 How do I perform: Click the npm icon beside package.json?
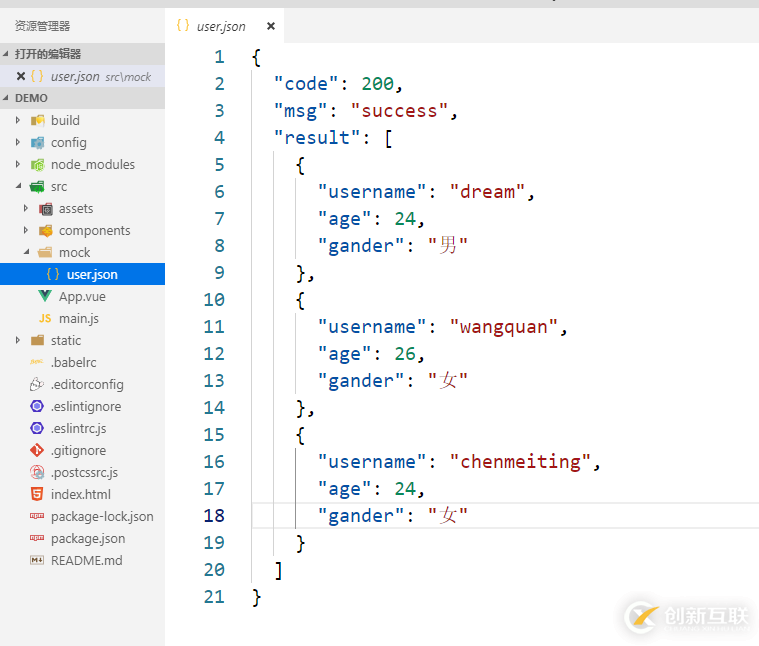tap(37, 538)
